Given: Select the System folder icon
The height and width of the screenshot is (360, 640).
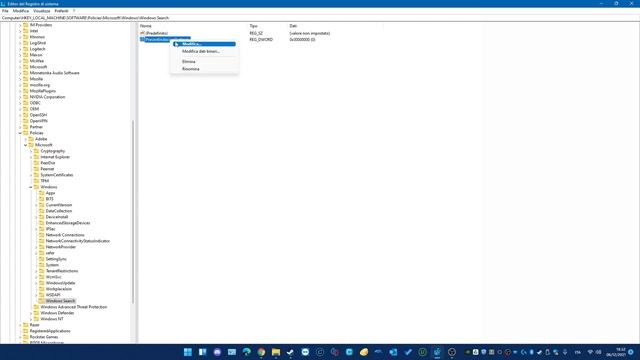Looking at the screenshot, I should [x=41, y=265].
